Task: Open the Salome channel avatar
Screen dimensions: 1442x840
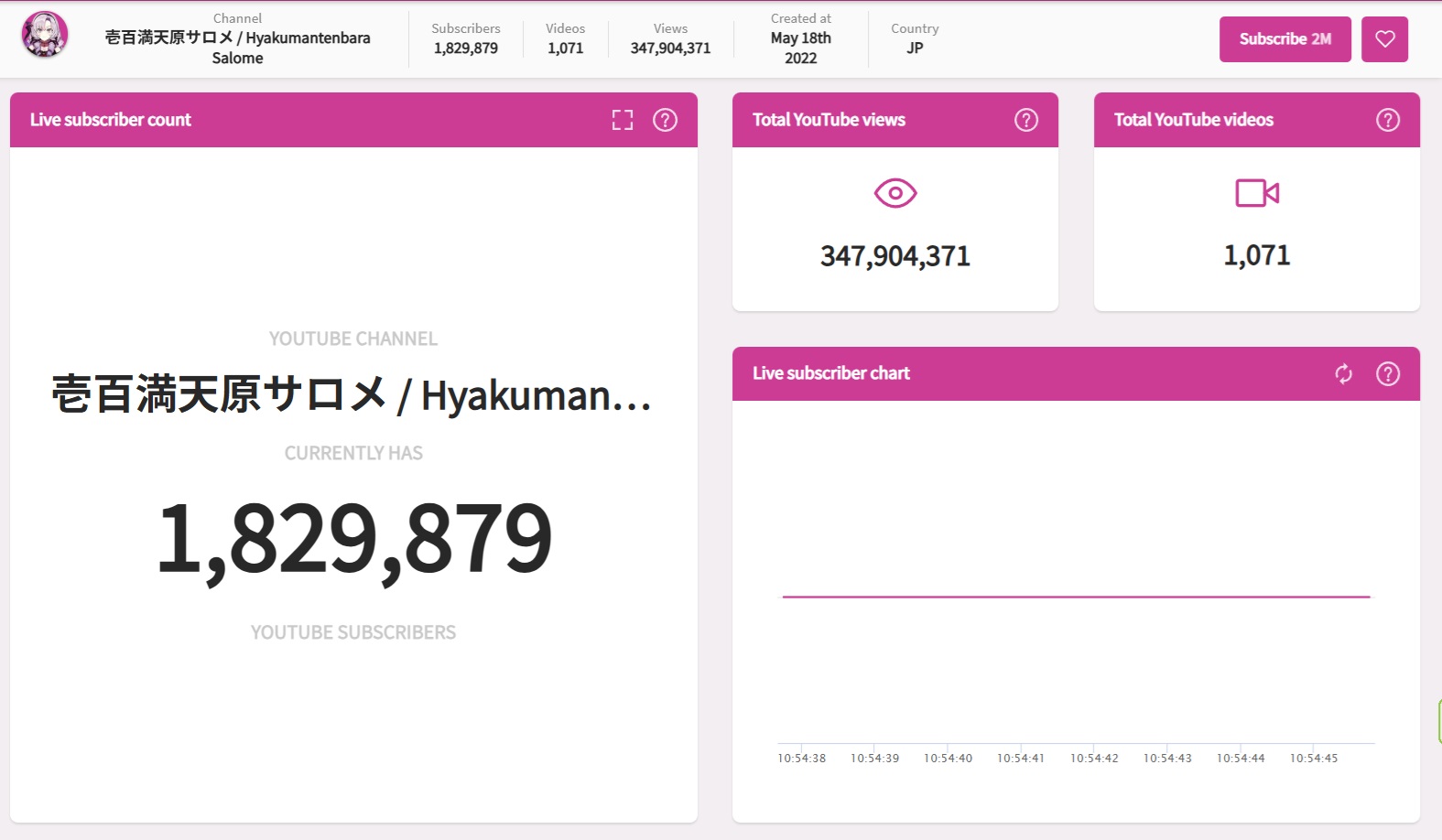Action: point(45,36)
